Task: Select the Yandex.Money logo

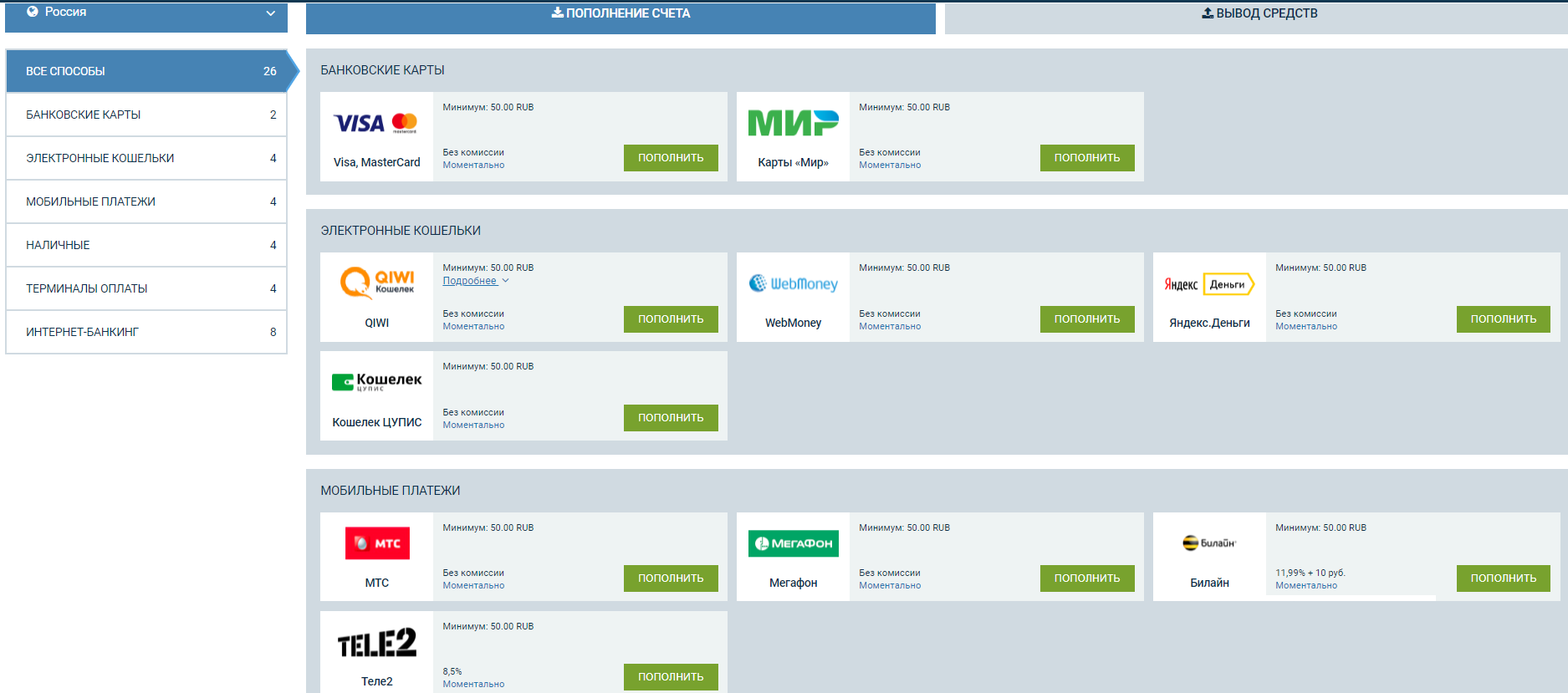Action: pyautogui.click(x=1209, y=284)
